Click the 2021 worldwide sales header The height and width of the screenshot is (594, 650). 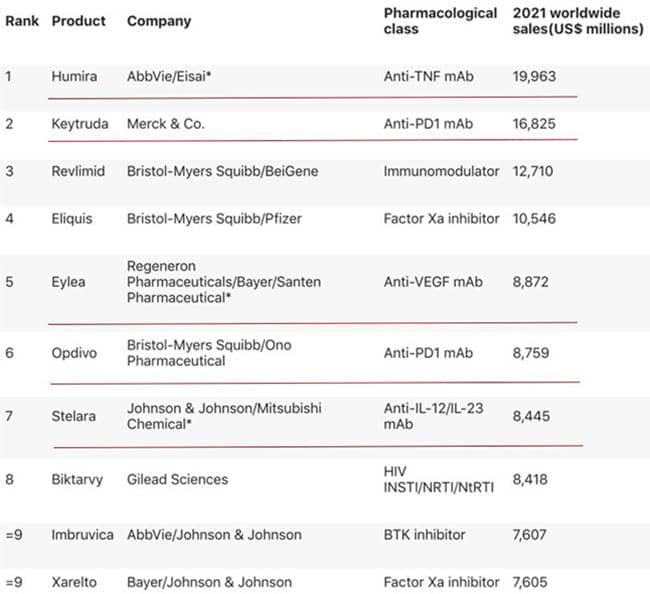pos(576,21)
